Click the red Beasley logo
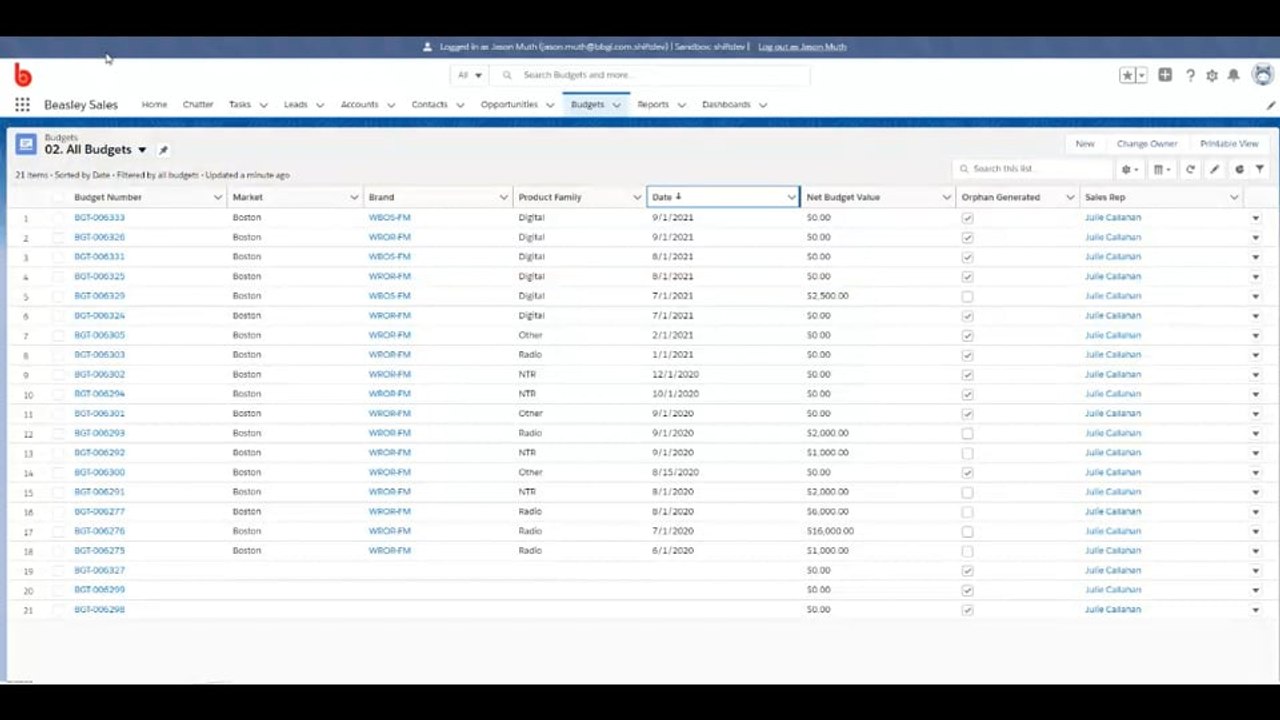 pos(22,75)
